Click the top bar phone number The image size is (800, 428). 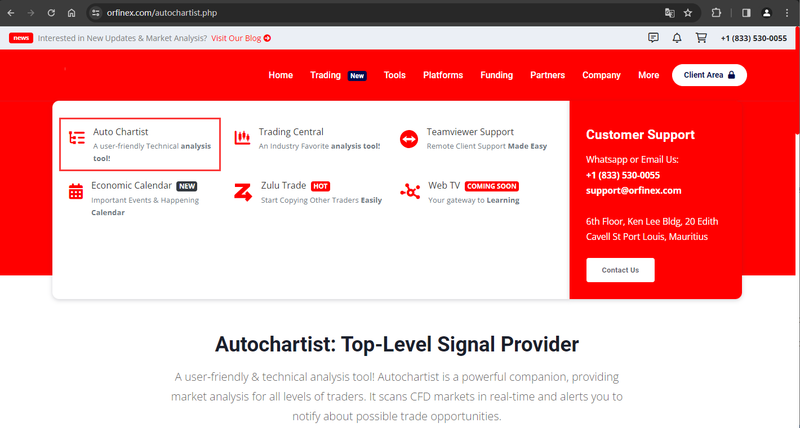754,38
